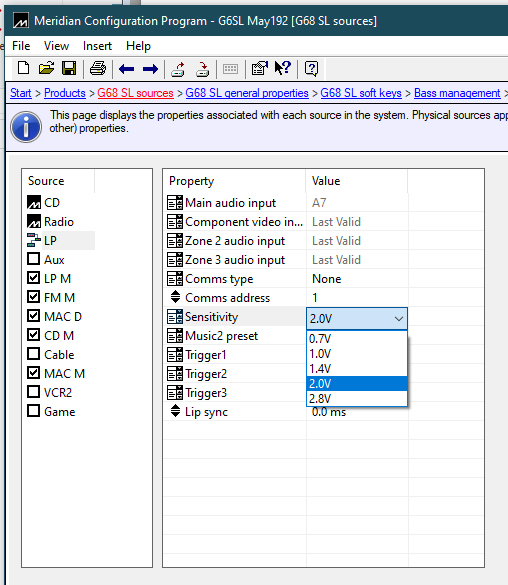
Task: Choose 0.7V in the Sensitivity list
Action: (357, 339)
